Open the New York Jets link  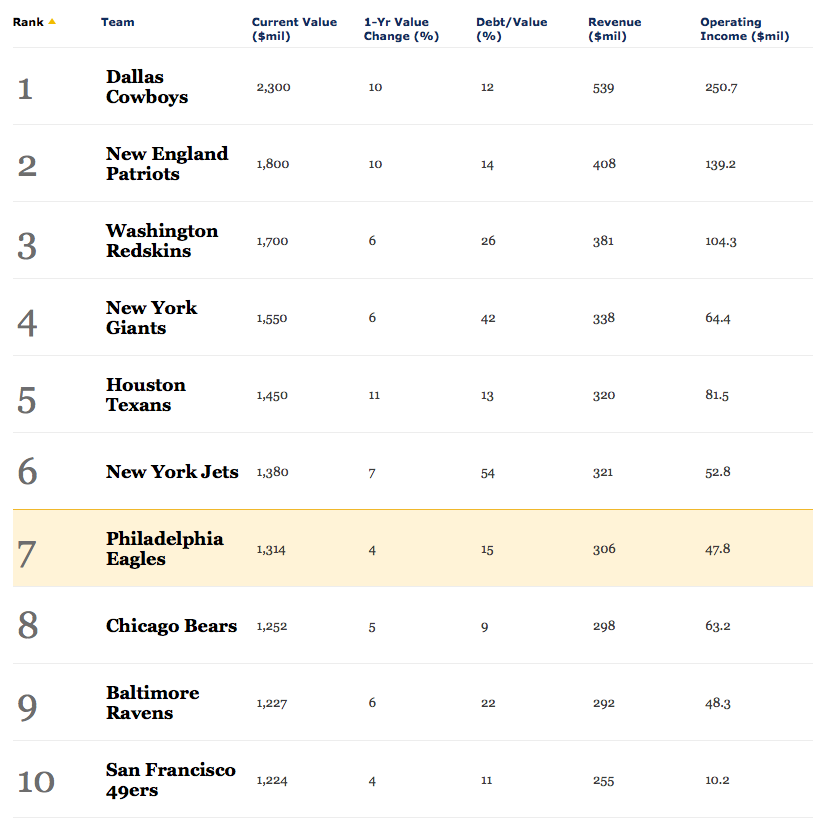(172, 472)
